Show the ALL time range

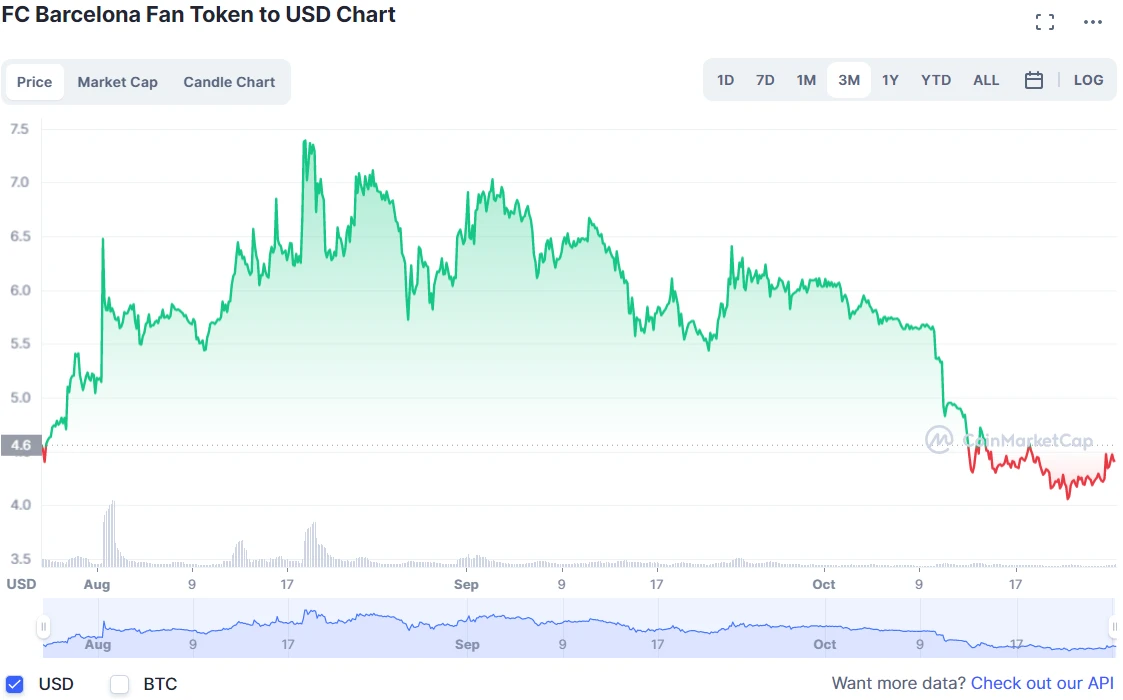(985, 80)
